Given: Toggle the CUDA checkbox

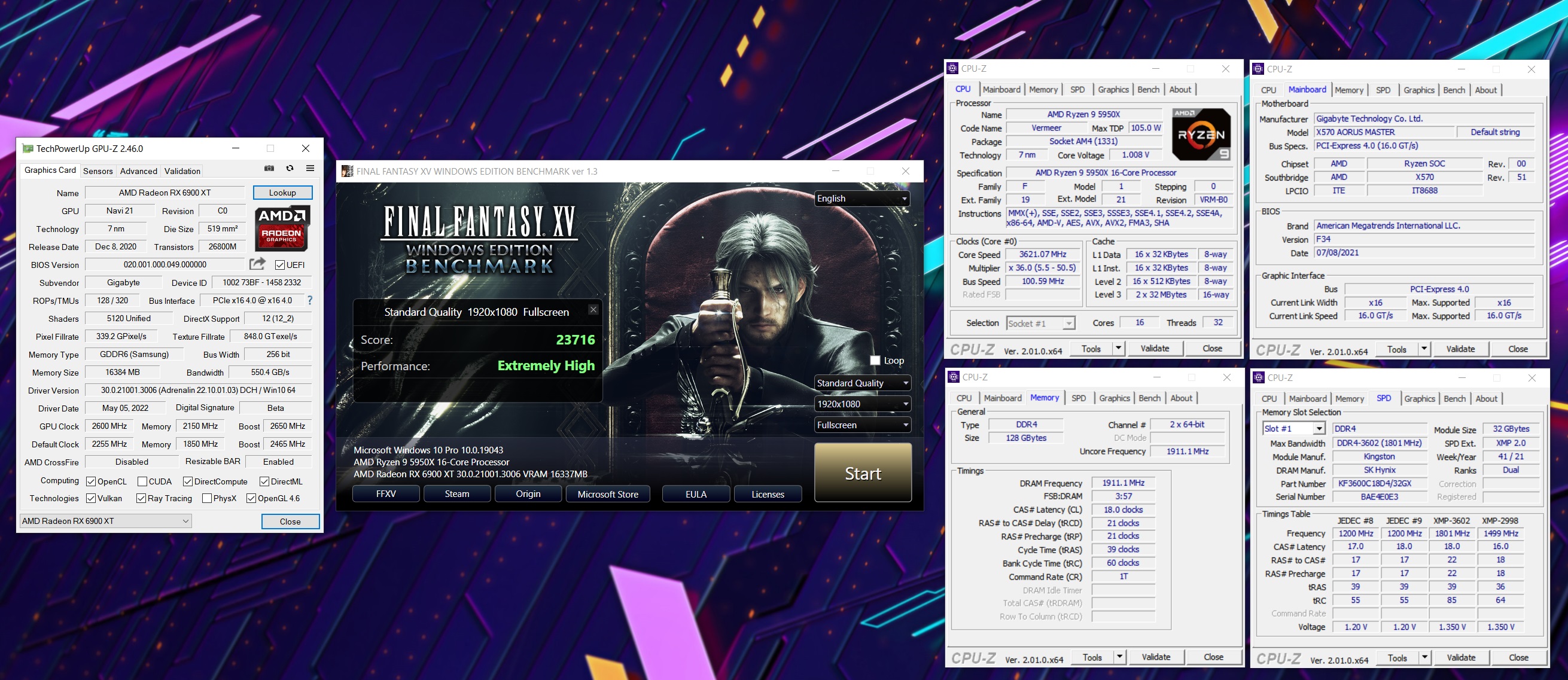Looking at the screenshot, I should click(x=142, y=481).
